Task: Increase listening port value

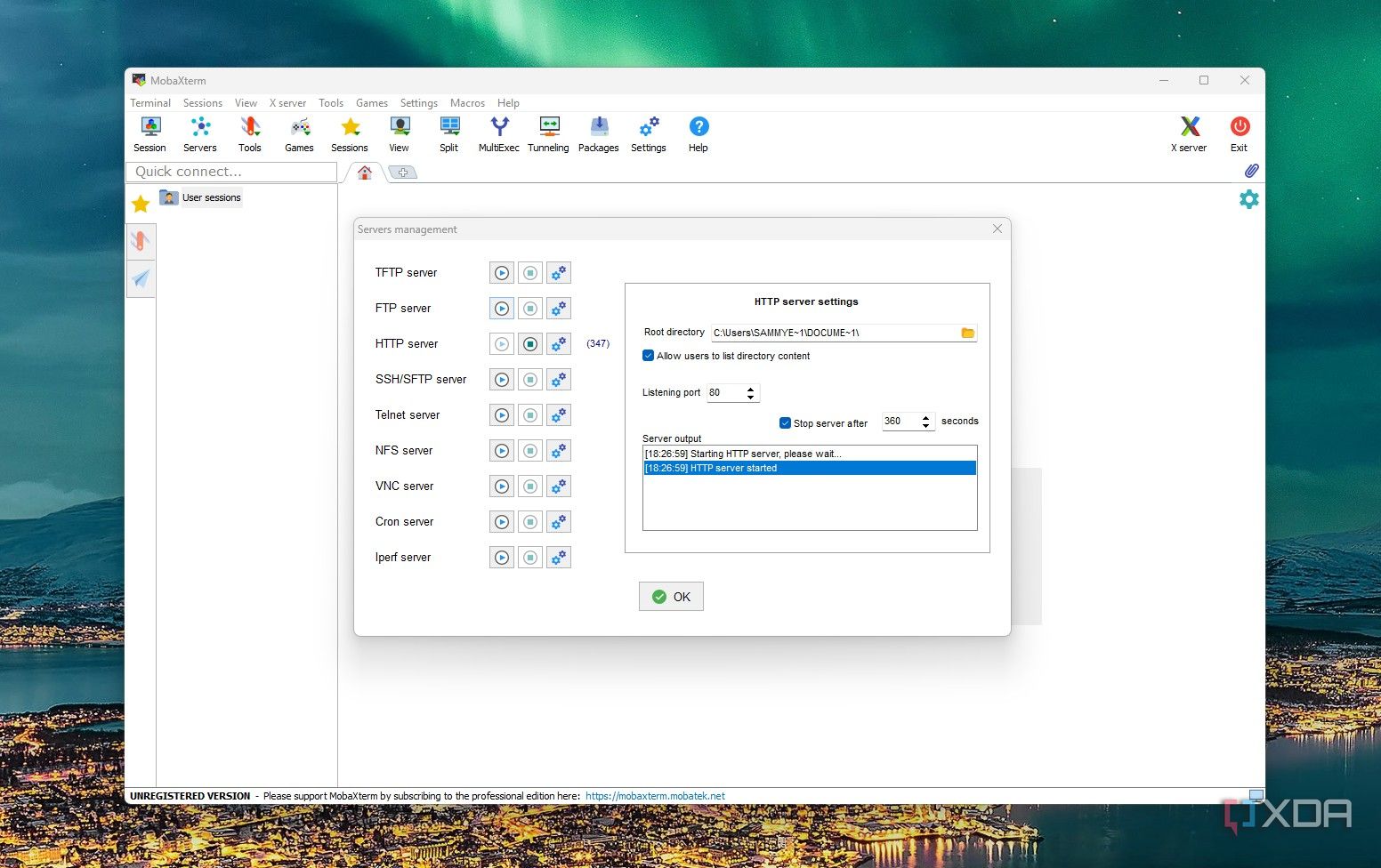Action: point(751,389)
